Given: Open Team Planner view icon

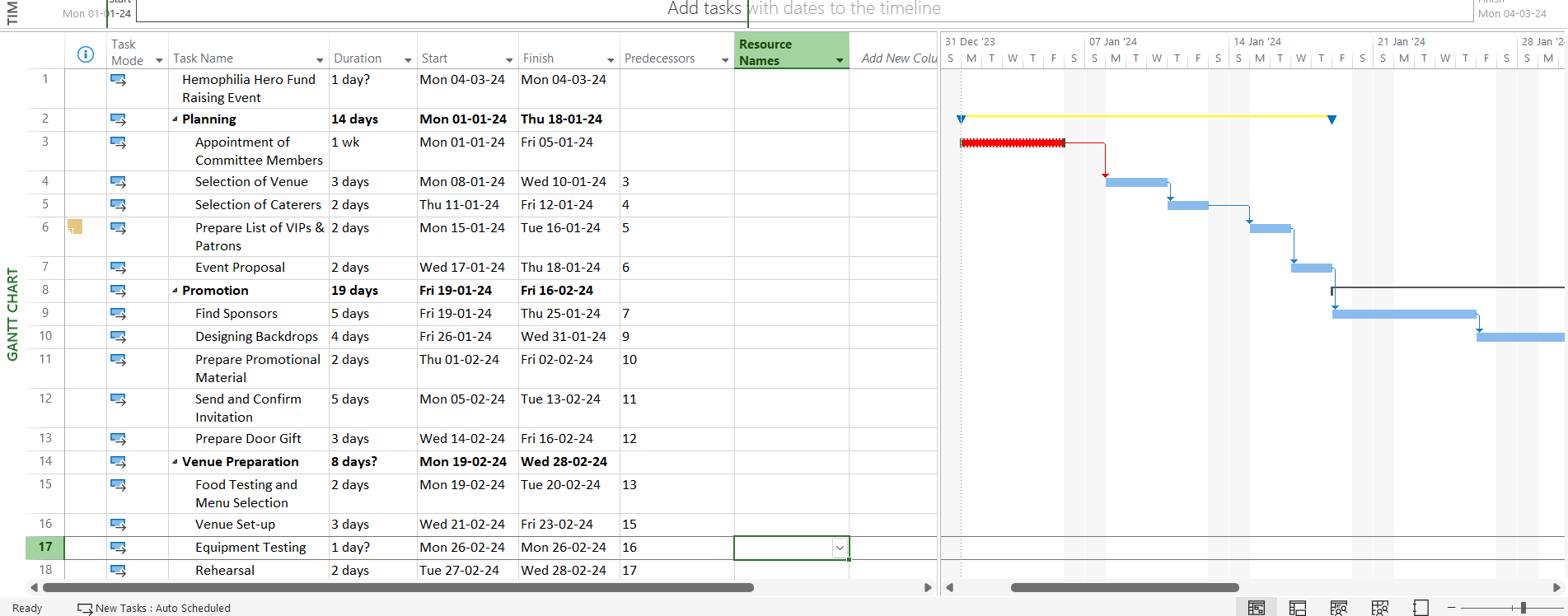Looking at the screenshot, I should coord(1339,608).
